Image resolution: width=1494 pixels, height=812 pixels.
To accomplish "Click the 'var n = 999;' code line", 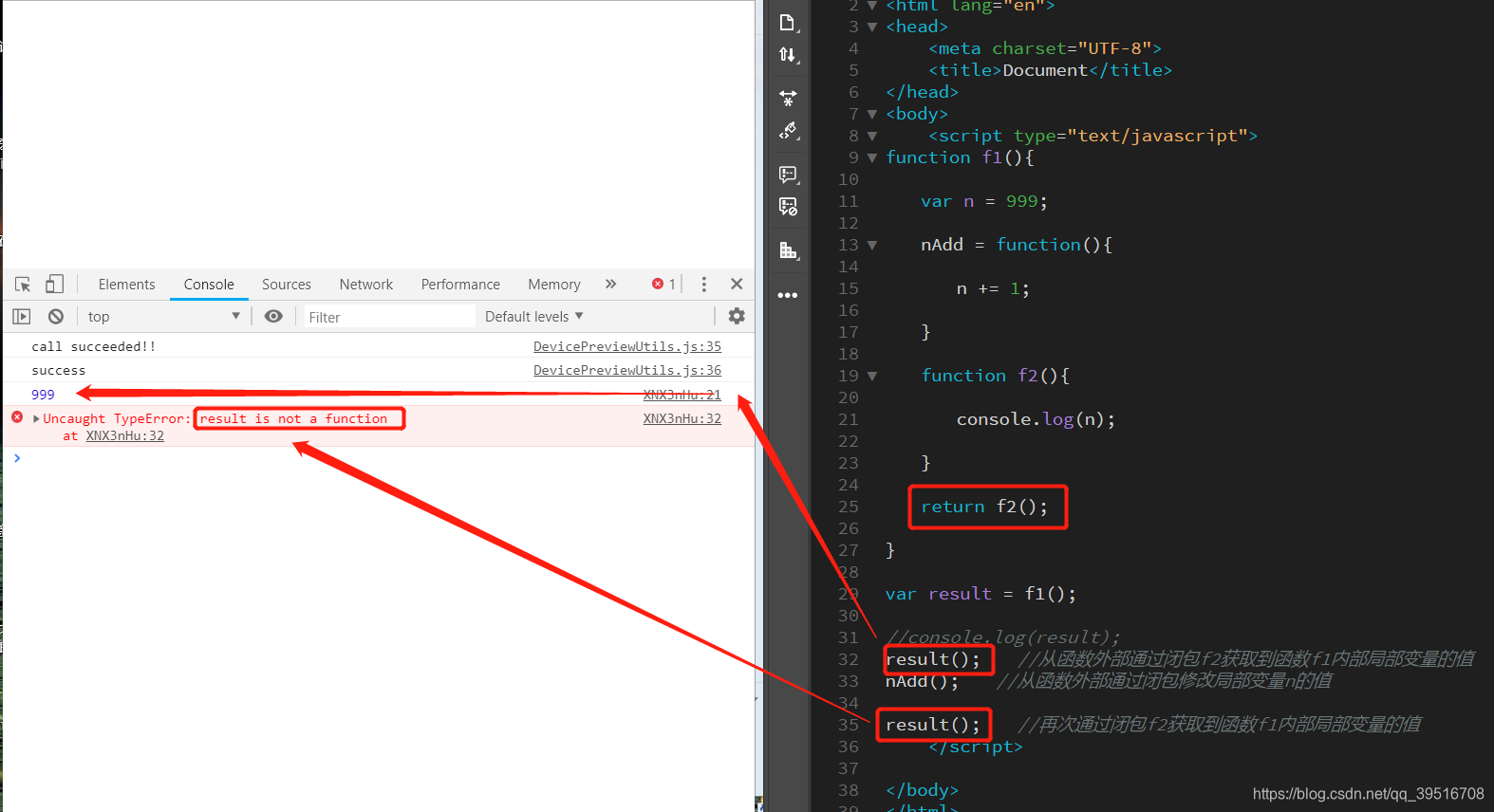I will pyautogui.click(x=983, y=201).
